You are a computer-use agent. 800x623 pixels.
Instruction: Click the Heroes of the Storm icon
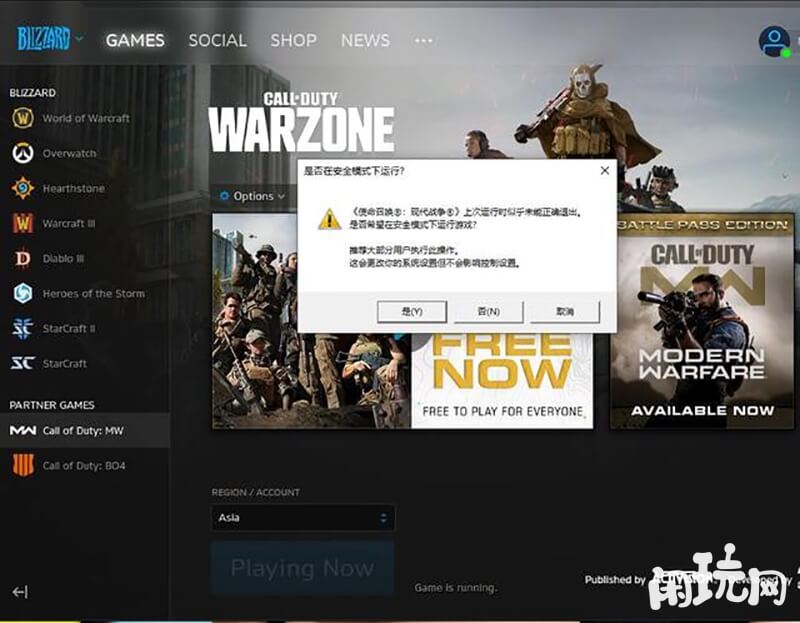[x=23, y=293]
